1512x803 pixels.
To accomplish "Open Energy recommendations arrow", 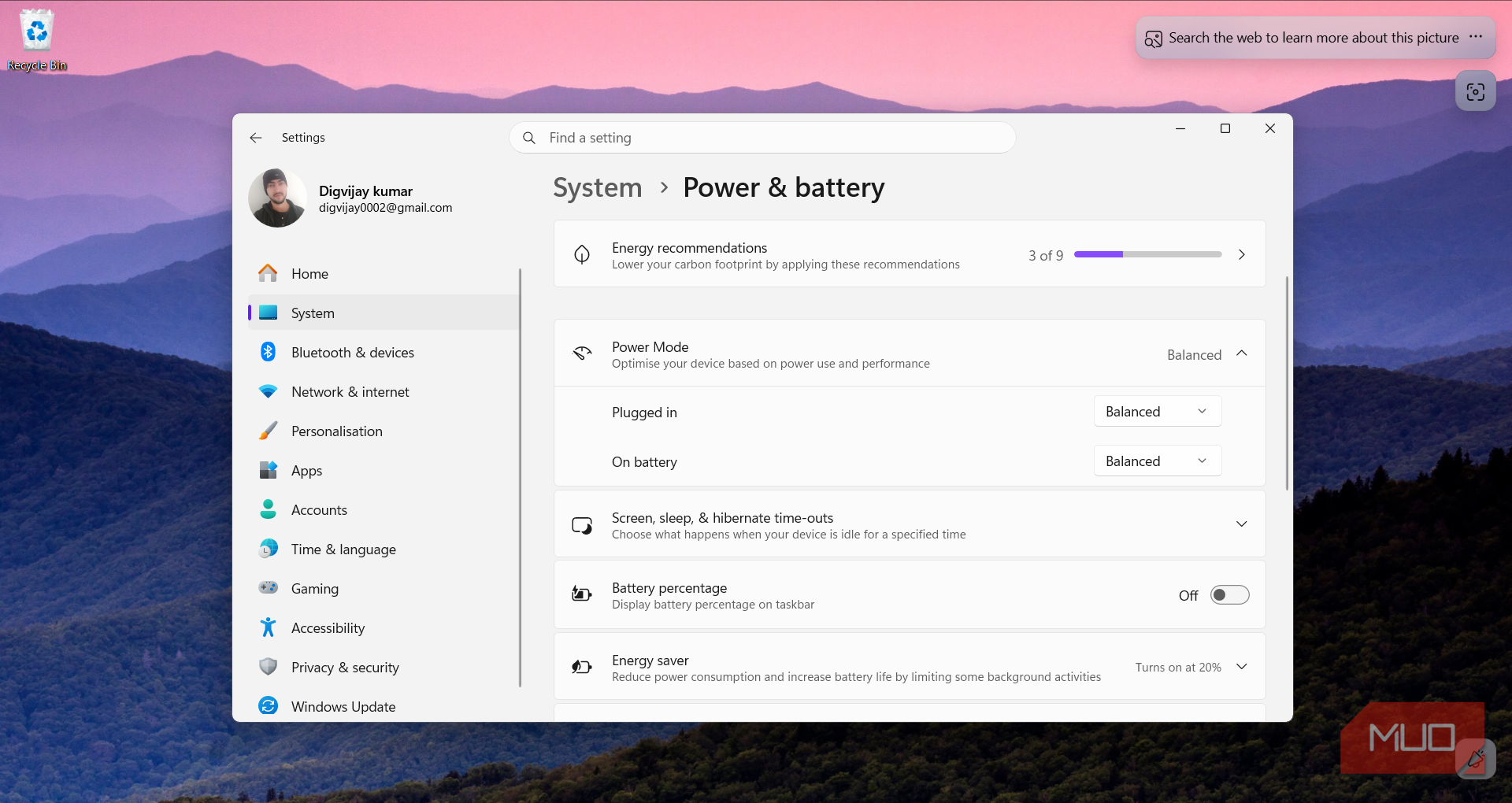I will click(1242, 254).
